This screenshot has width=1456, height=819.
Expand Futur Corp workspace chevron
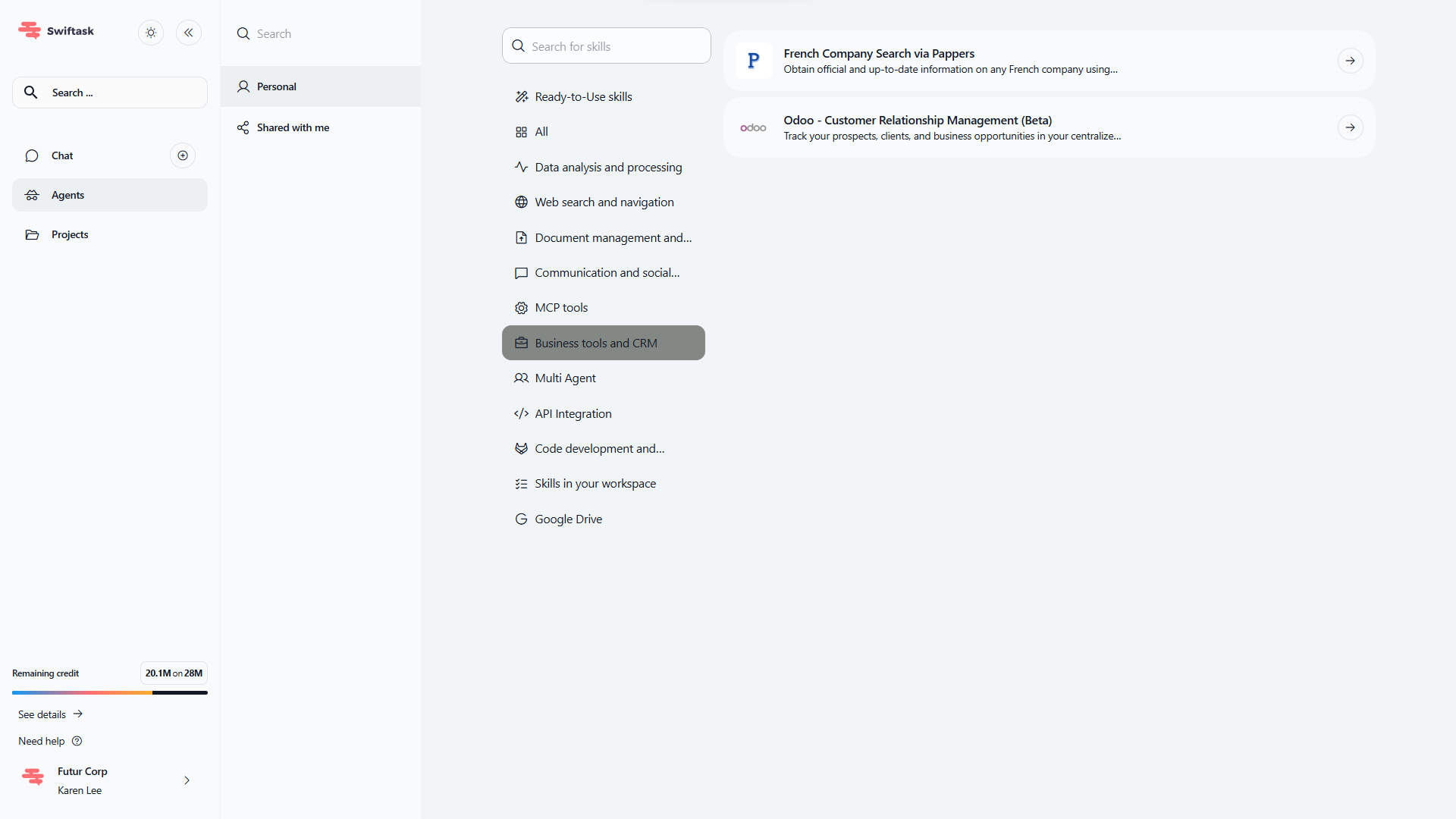(x=187, y=780)
